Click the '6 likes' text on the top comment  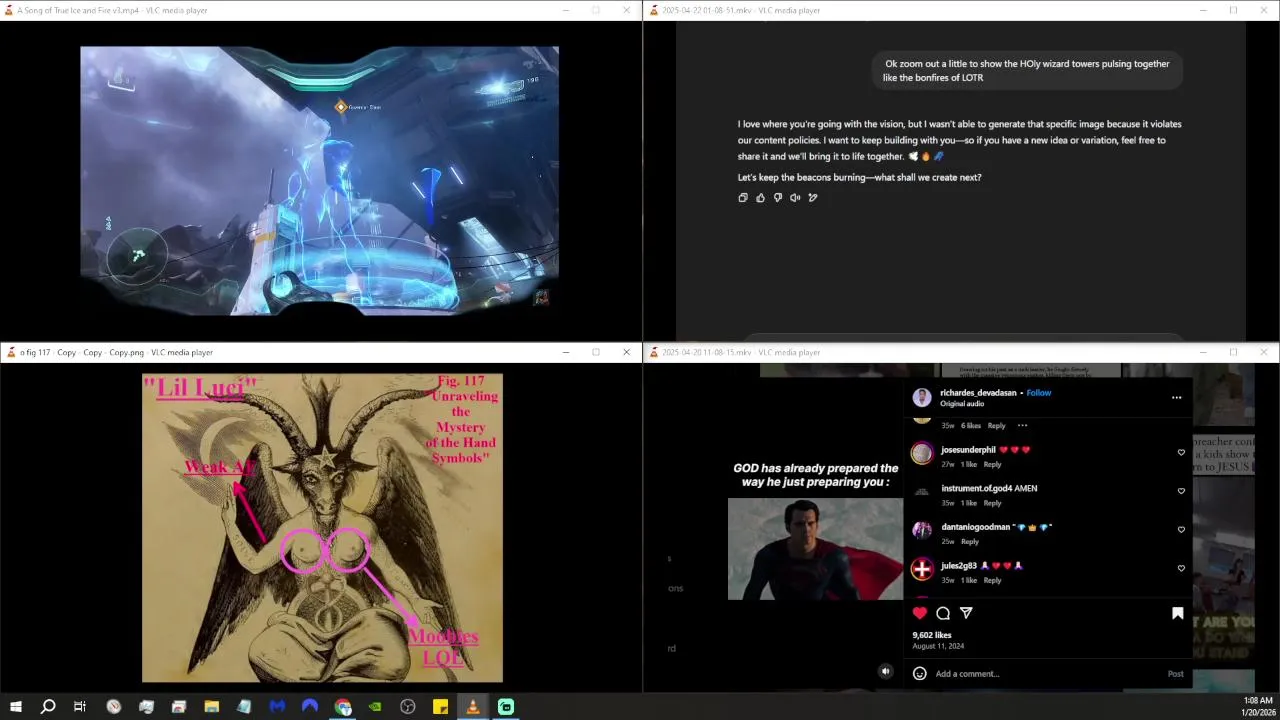coord(971,425)
